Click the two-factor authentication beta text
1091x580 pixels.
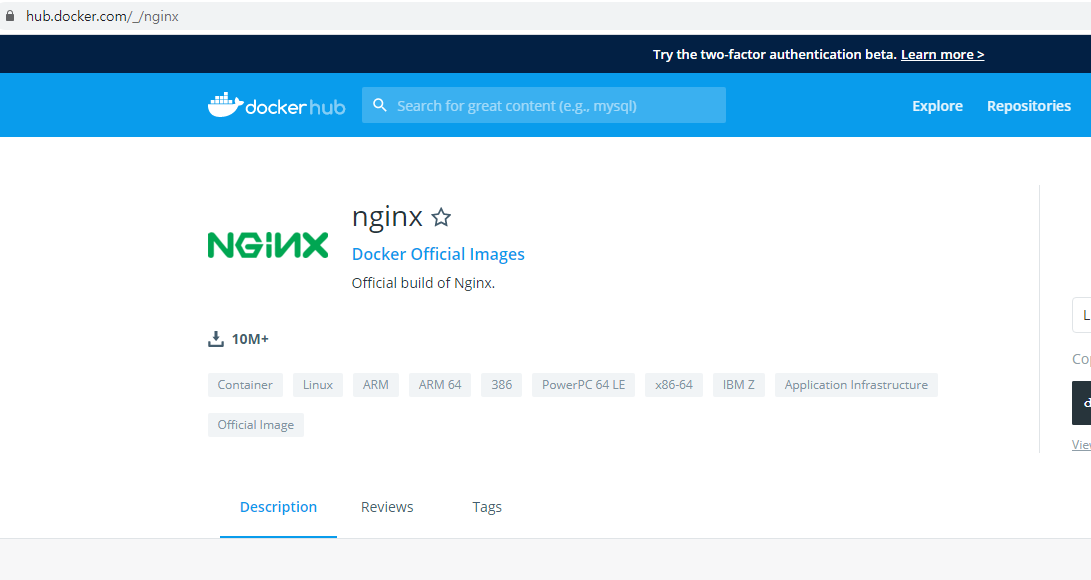point(774,54)
